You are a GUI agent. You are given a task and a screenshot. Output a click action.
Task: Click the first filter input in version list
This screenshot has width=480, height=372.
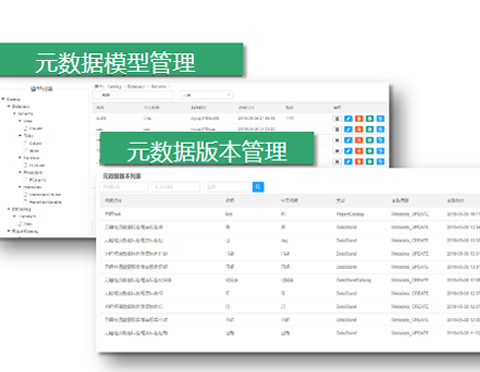[124, 187]
